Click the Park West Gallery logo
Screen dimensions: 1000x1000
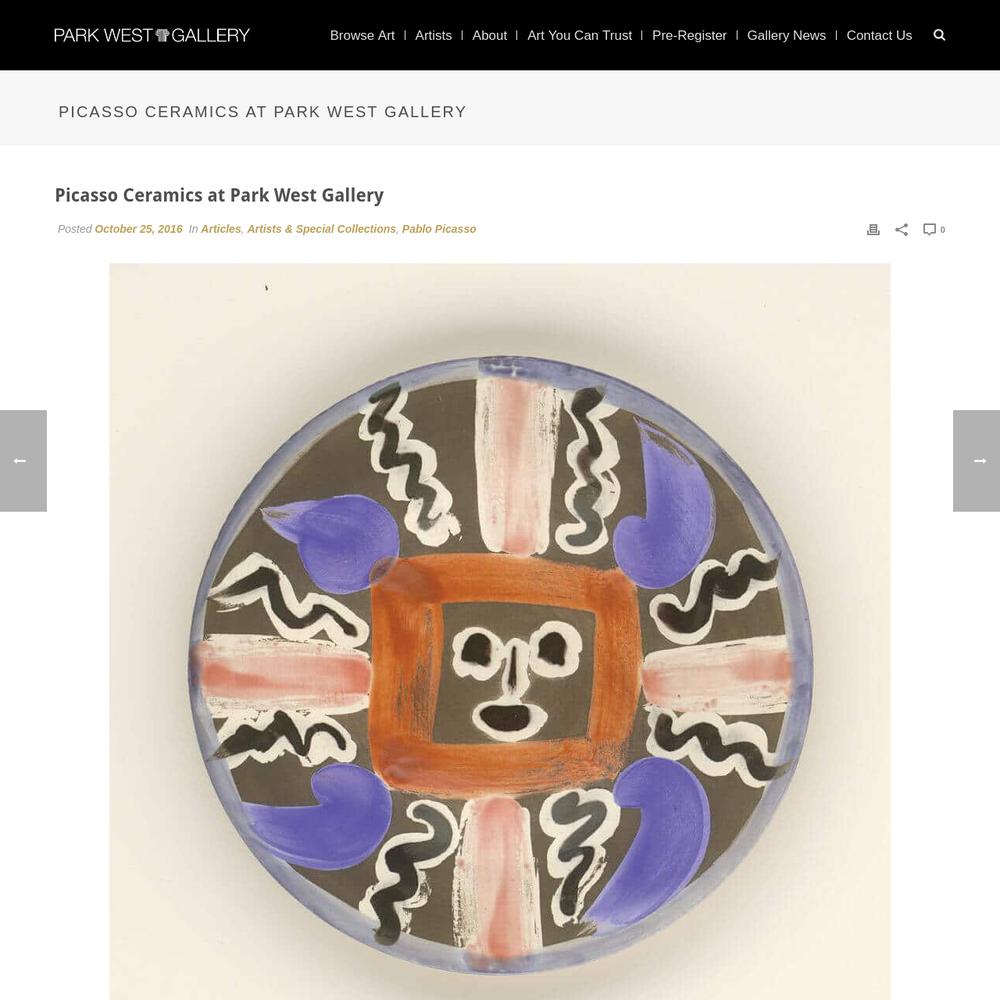(152, 35)
